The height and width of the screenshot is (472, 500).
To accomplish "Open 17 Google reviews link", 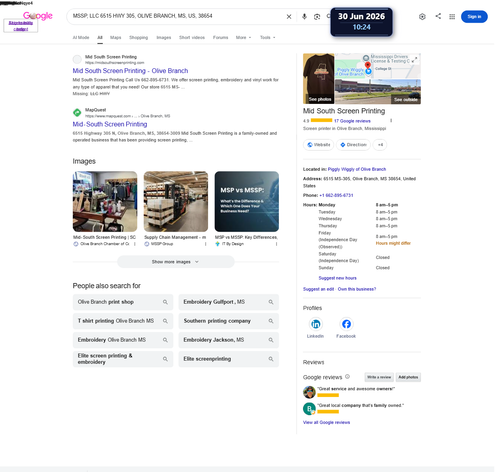I will tap(352, 121).
